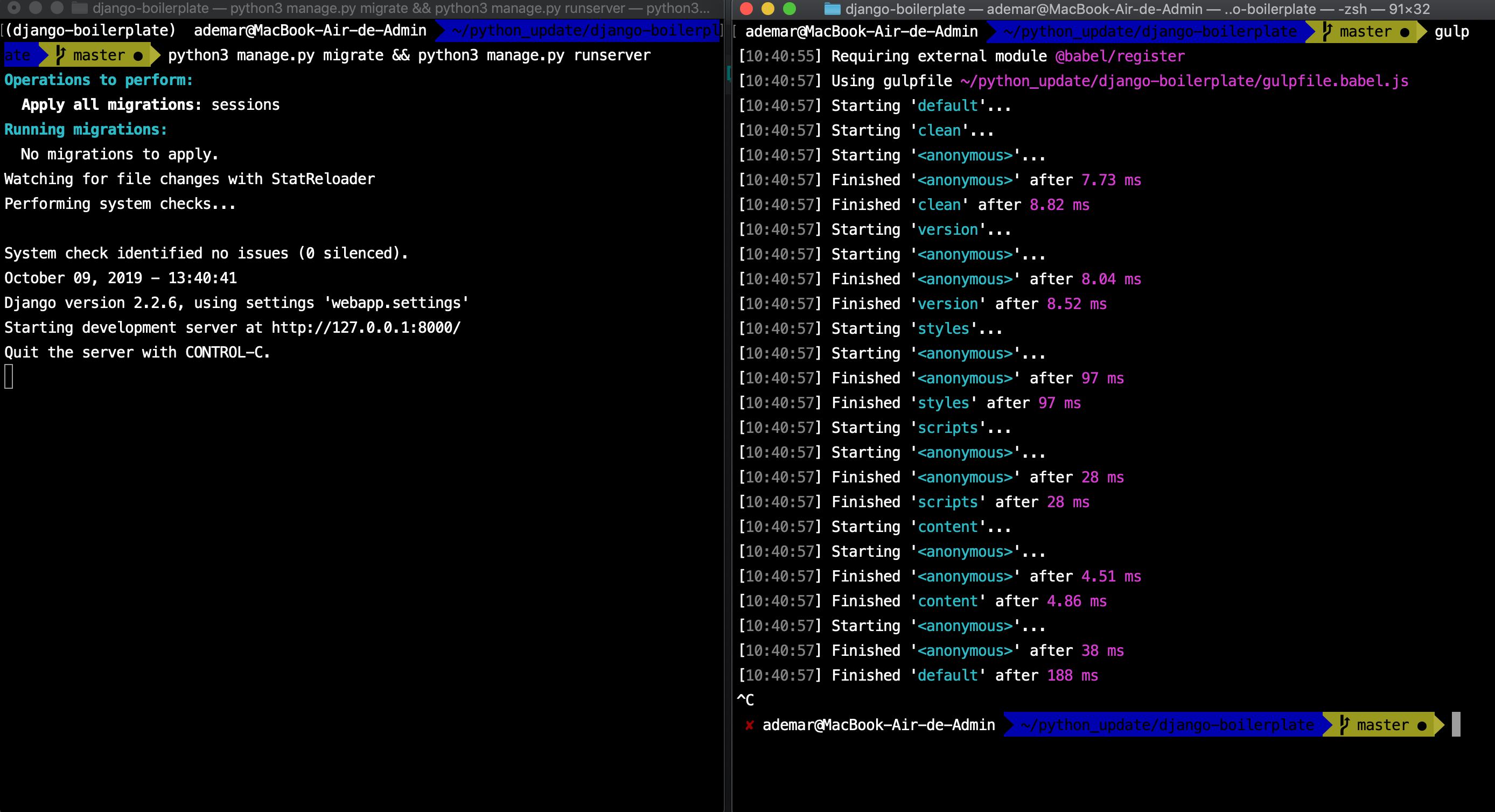Click "Finished 'scripts' after 28 ms" line
Screen dimensions: 1495x812
coord(913,502)
